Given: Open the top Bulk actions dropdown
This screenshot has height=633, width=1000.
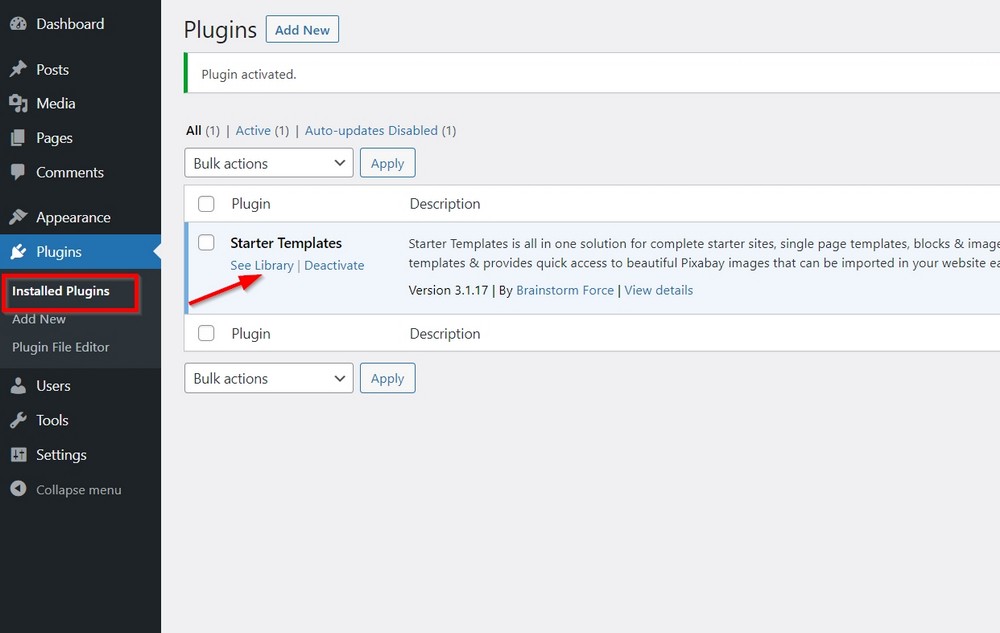Looking at the screenshot, I should [268, 163].
